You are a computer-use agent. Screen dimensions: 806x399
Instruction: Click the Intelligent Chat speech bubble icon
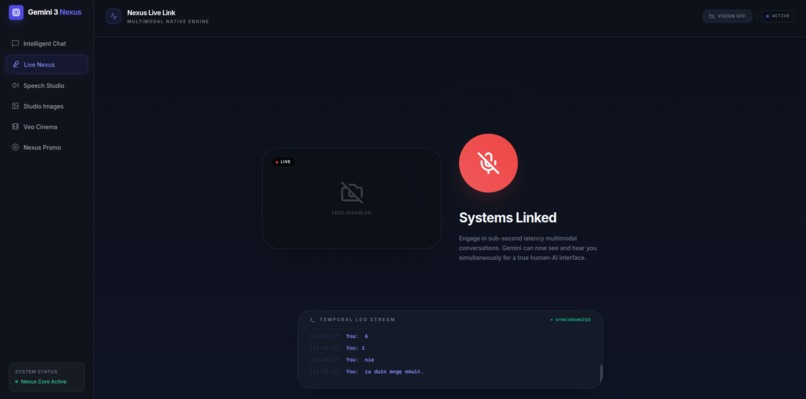[15, 44]
